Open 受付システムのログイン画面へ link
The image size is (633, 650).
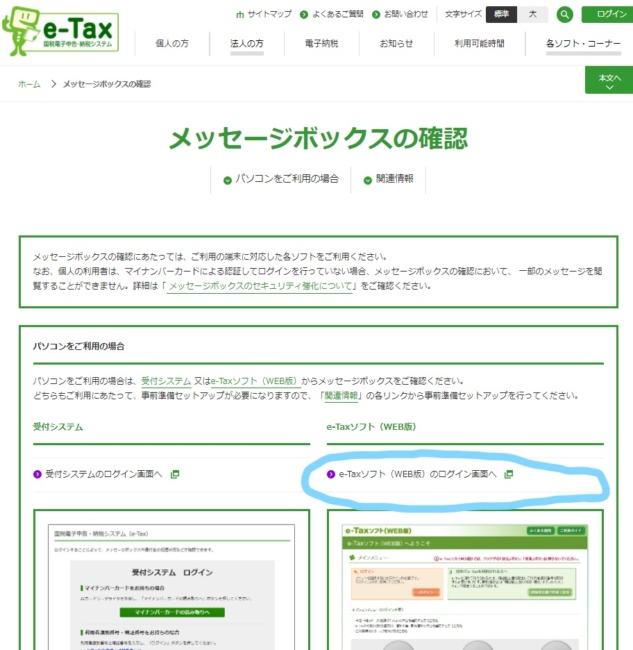click(x=104, y=474)
